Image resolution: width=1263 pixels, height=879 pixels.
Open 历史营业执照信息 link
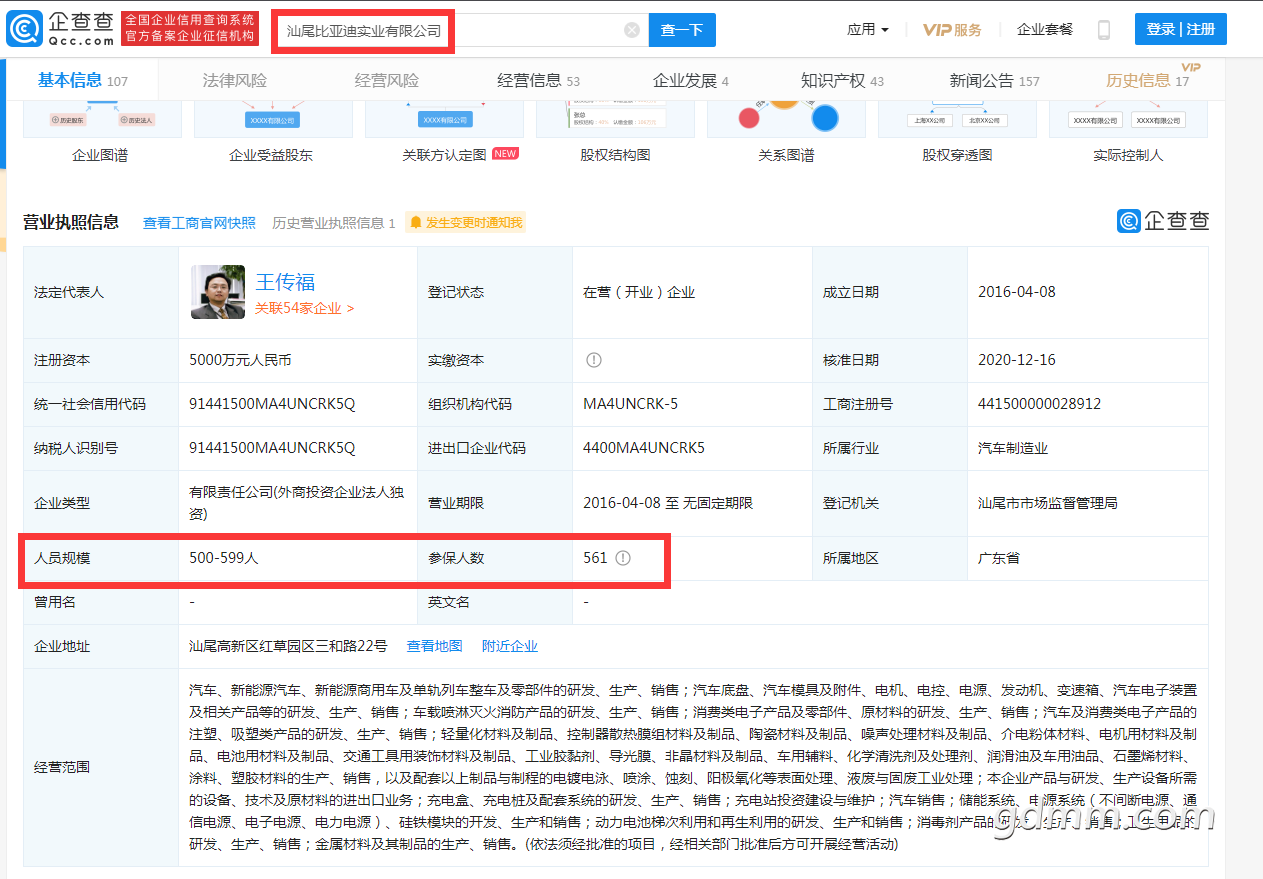pyautogui.click(x=334, y=223)
